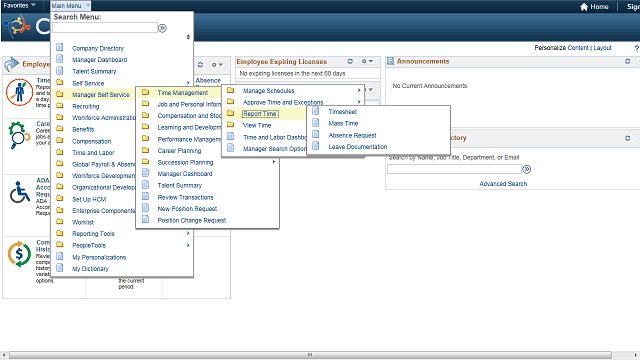Expand Succession Planning submenu arrow
The image size is (640, 360).
[274, 162]
